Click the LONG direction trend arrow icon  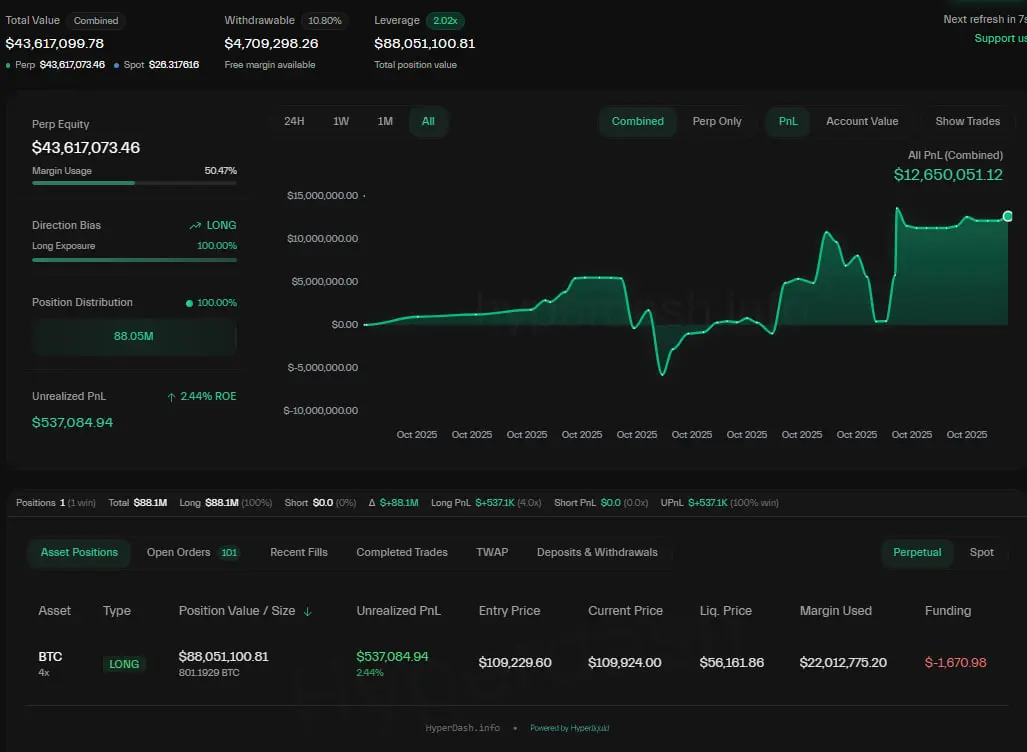[195, 226]
